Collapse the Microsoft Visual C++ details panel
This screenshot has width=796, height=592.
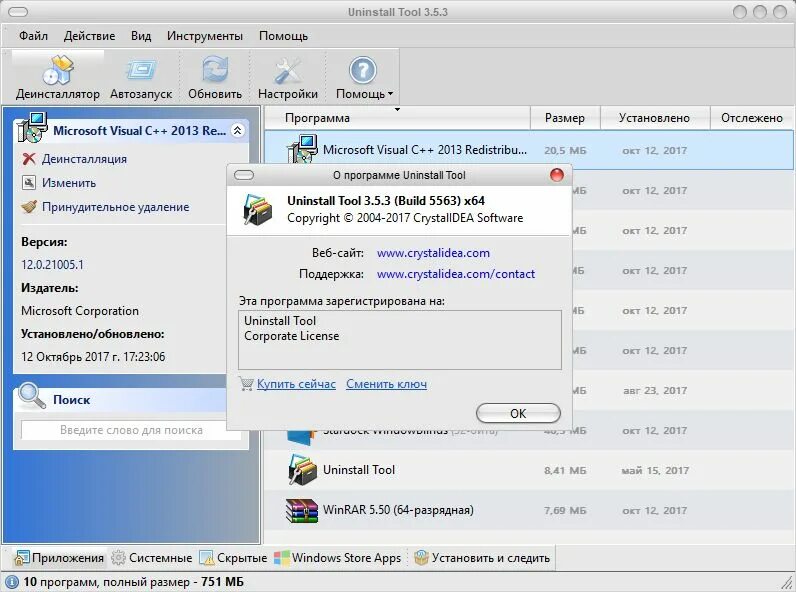[237, 130]
